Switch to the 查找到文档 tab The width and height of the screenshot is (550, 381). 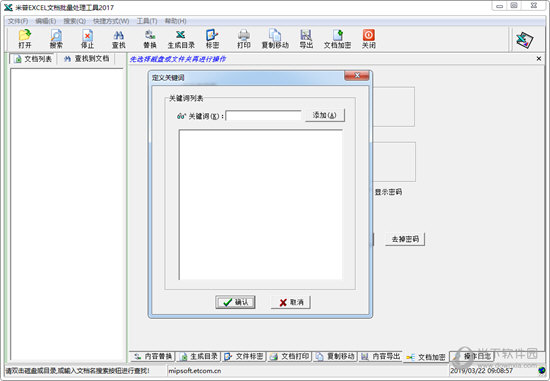pos(86,59)
